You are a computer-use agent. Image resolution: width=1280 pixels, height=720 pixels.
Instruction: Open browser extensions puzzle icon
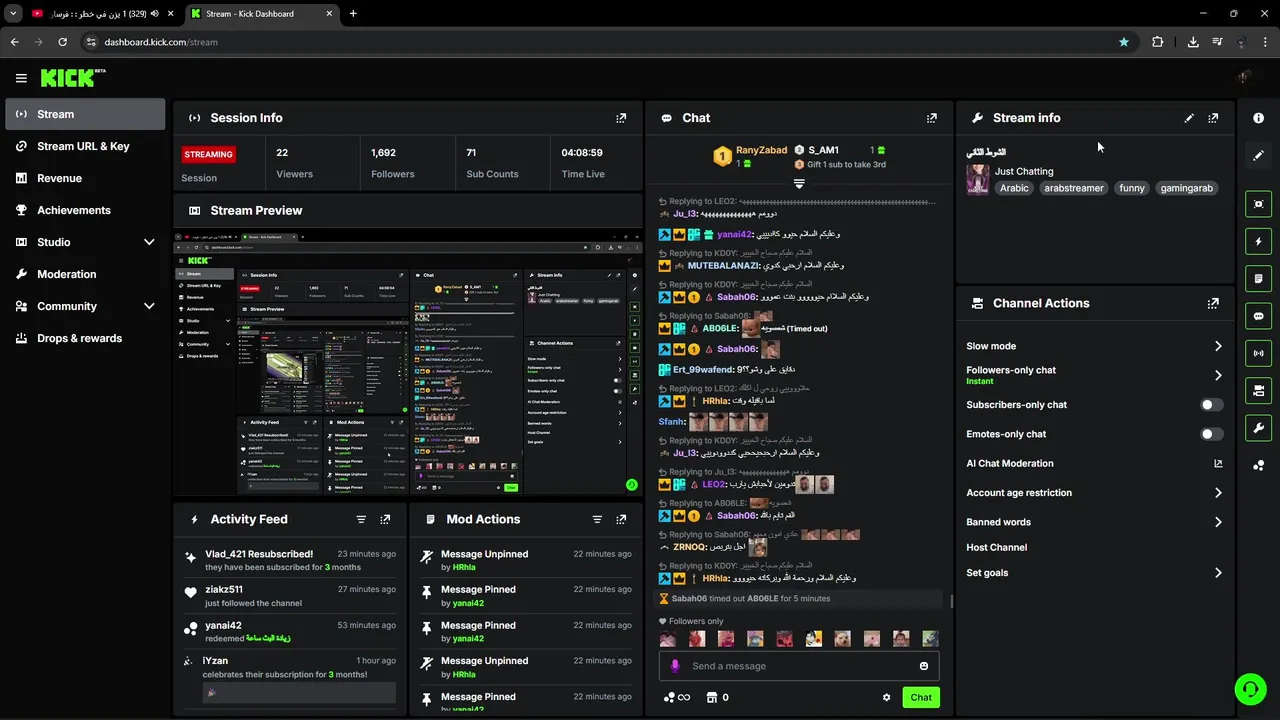coord(1158,42)
